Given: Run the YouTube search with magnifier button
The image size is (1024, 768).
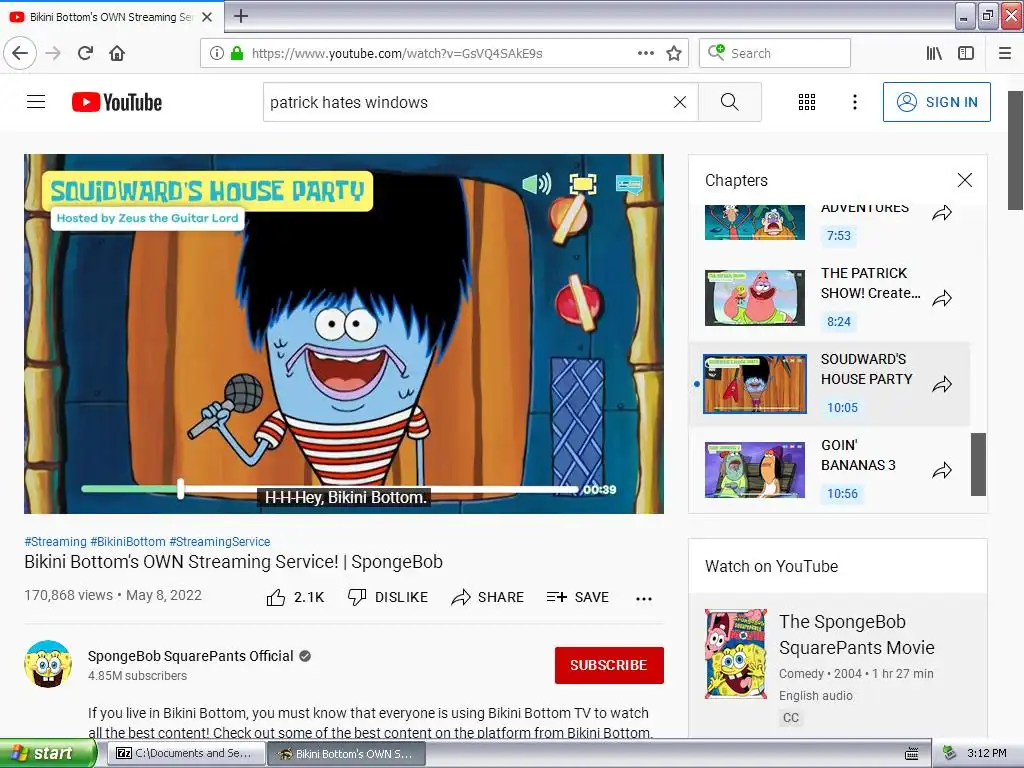Looking at the screenshot, I should pyautogui.click(x=729, y=102).
